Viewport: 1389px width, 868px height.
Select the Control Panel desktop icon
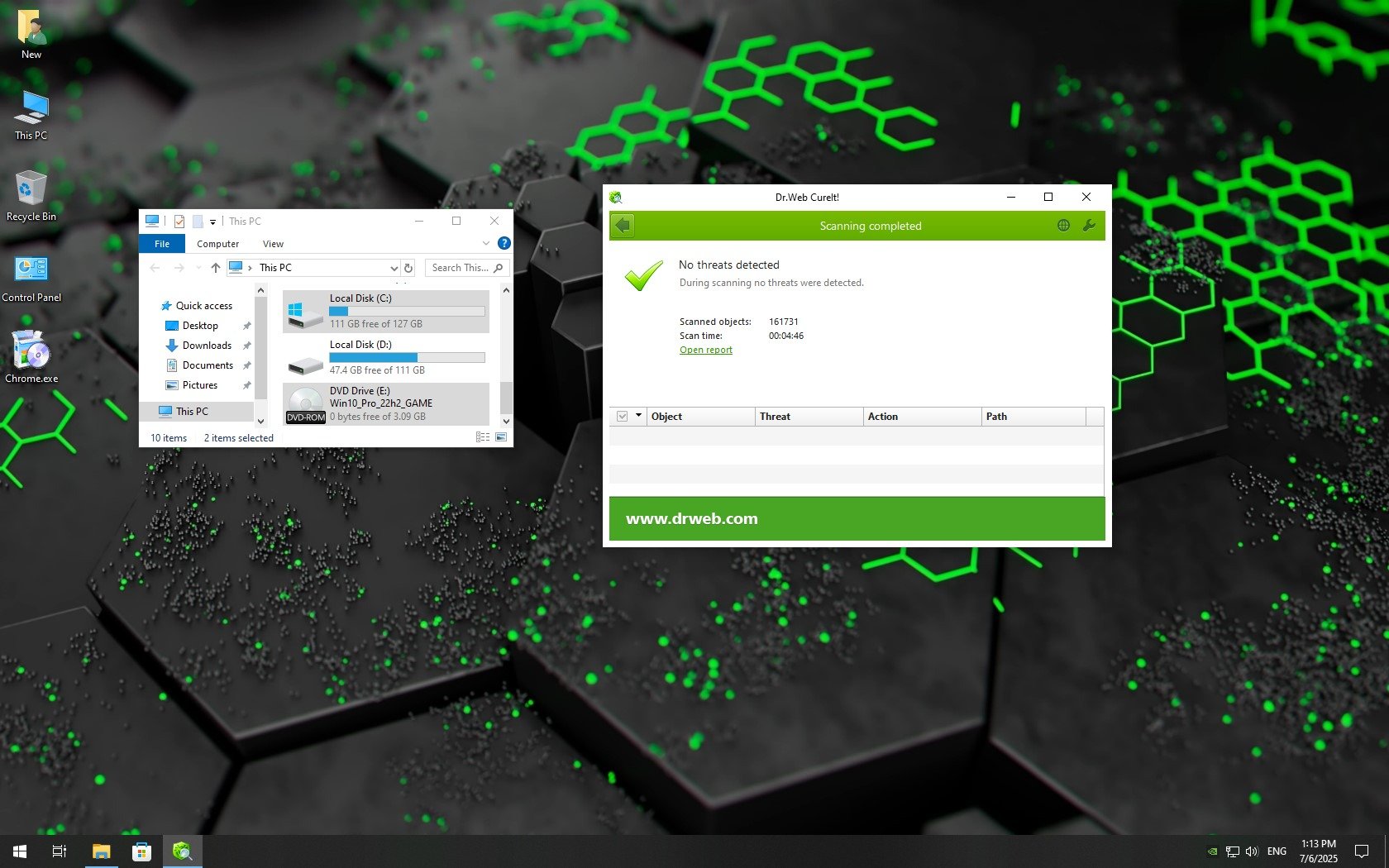click(x=31, y=278)
